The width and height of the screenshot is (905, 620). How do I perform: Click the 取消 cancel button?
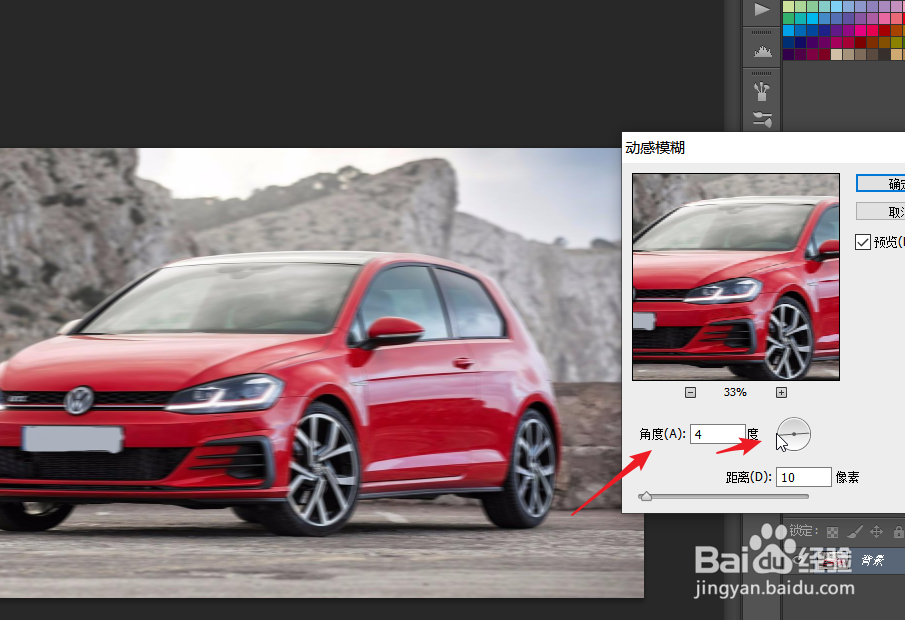[x=880, y=211]
